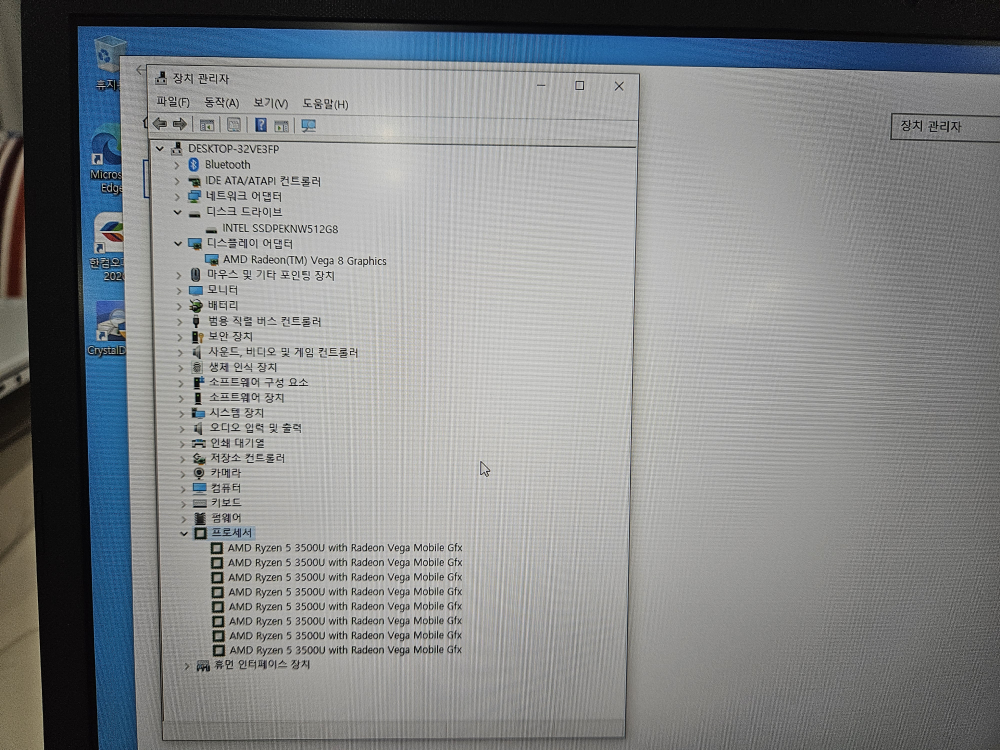
Task: Select the 펌웨어 chip icon
Action: 200,518
